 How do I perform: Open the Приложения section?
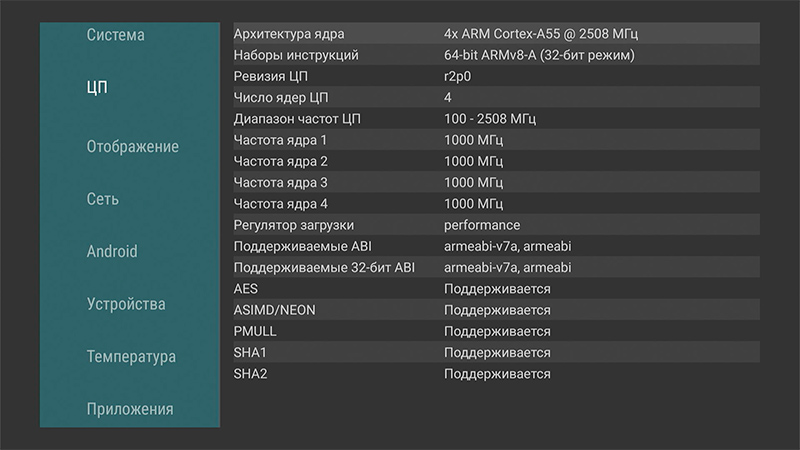pos(129,409)
